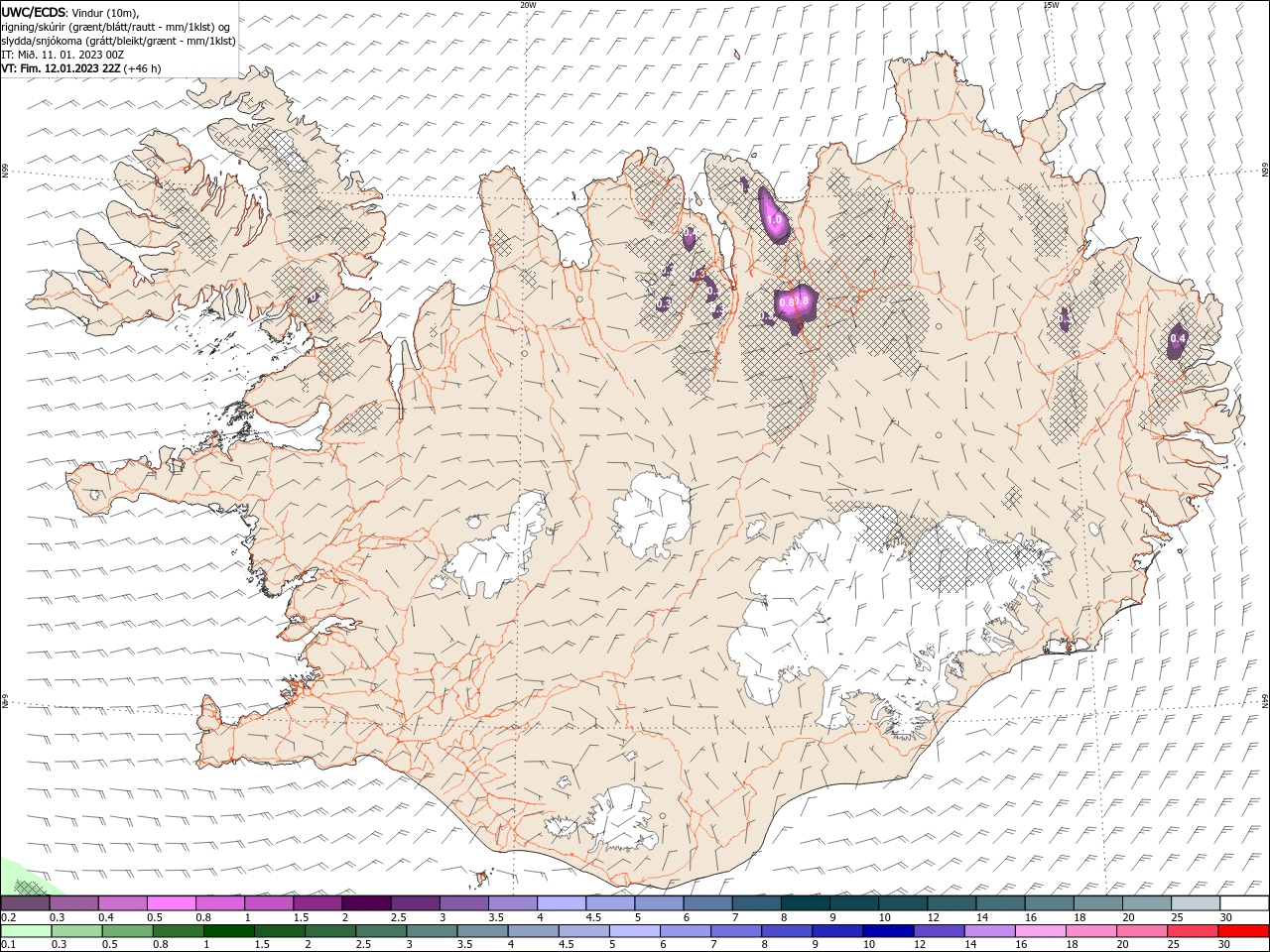Select the pale green 0.1 swatch in rain legend
This screenshot has width=1270, height=952.
pos(26,931)
